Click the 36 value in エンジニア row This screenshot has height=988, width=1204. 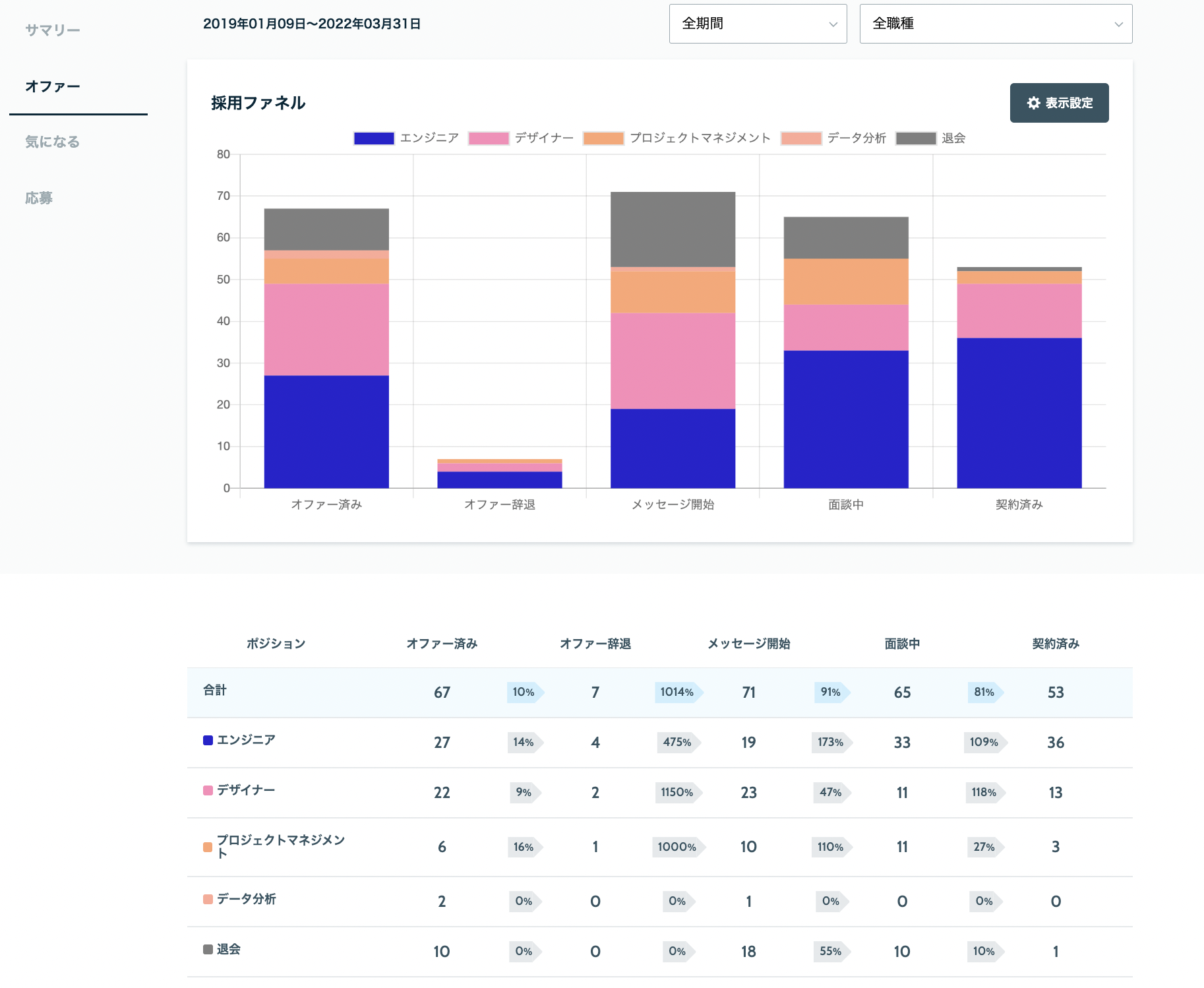click(1056, 743)
